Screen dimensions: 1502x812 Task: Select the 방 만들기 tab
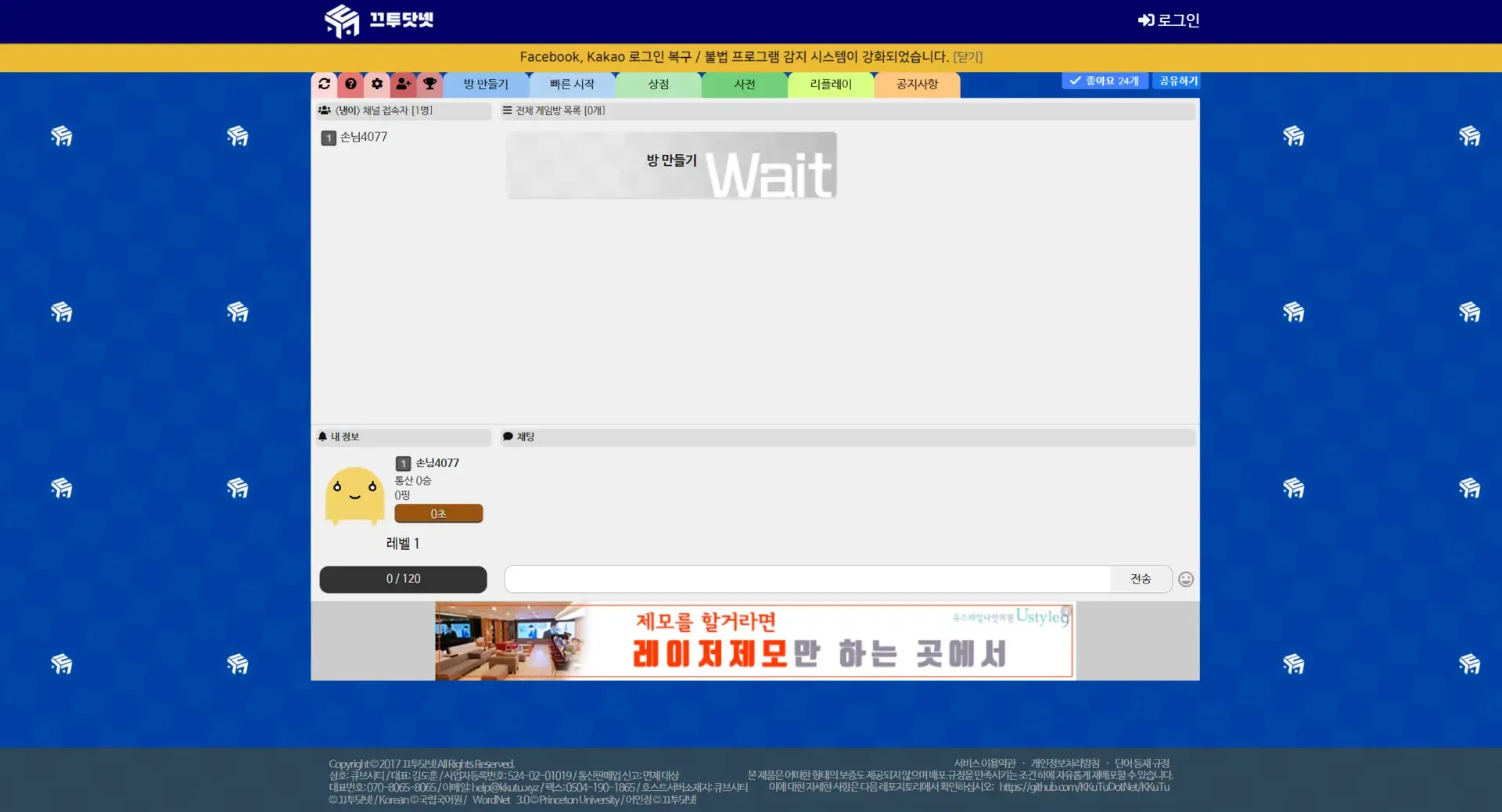[x=486, y=84]
